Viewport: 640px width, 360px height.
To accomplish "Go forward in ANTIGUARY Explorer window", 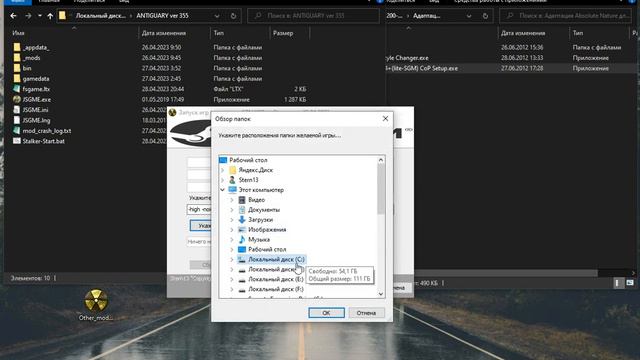I will click(28, 16).
